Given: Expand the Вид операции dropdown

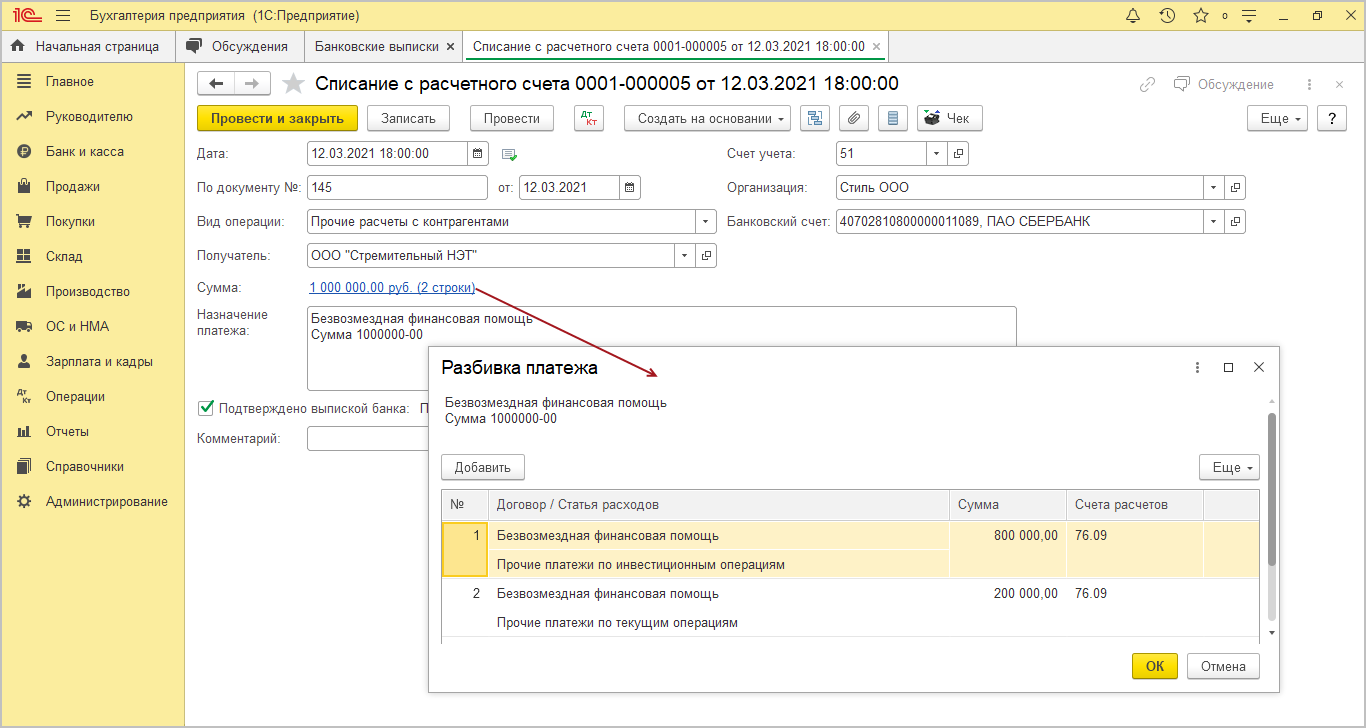Looking at the screenshot, I should point(706,222).
